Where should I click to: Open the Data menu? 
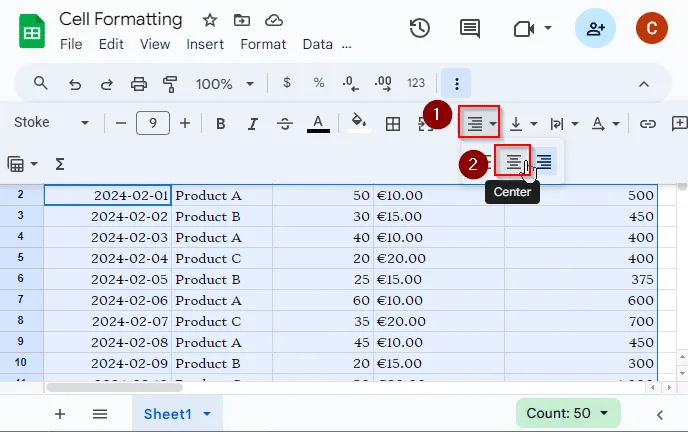pos(318,44)
